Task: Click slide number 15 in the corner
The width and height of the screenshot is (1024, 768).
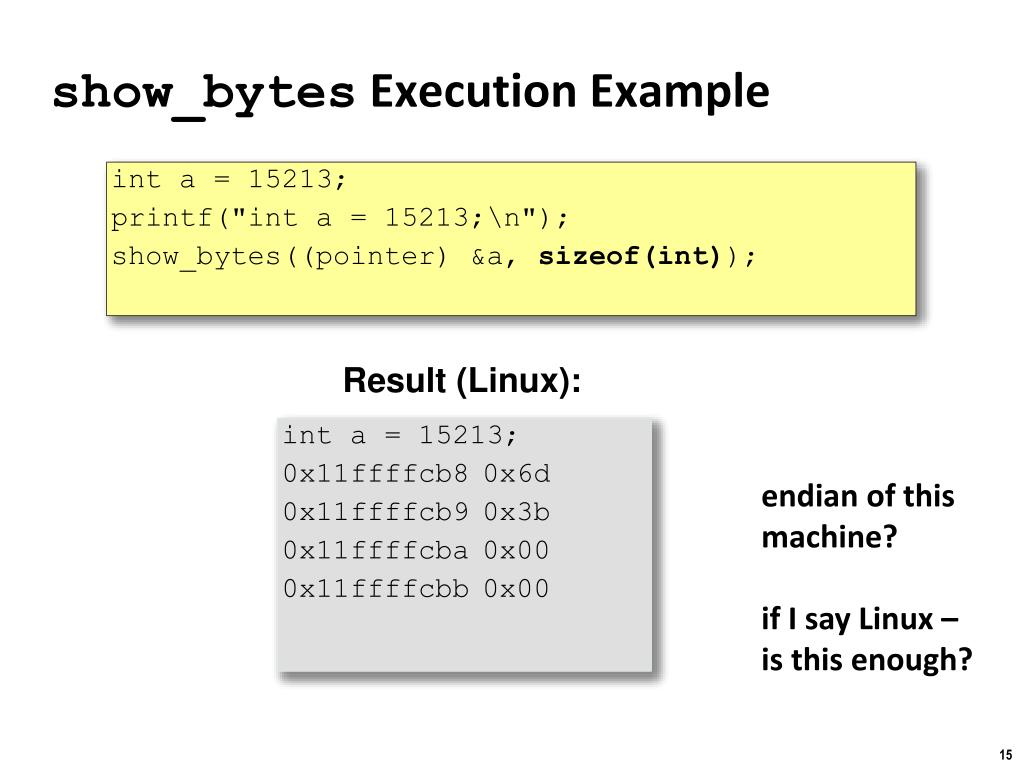Action: tap(1004, 755)
